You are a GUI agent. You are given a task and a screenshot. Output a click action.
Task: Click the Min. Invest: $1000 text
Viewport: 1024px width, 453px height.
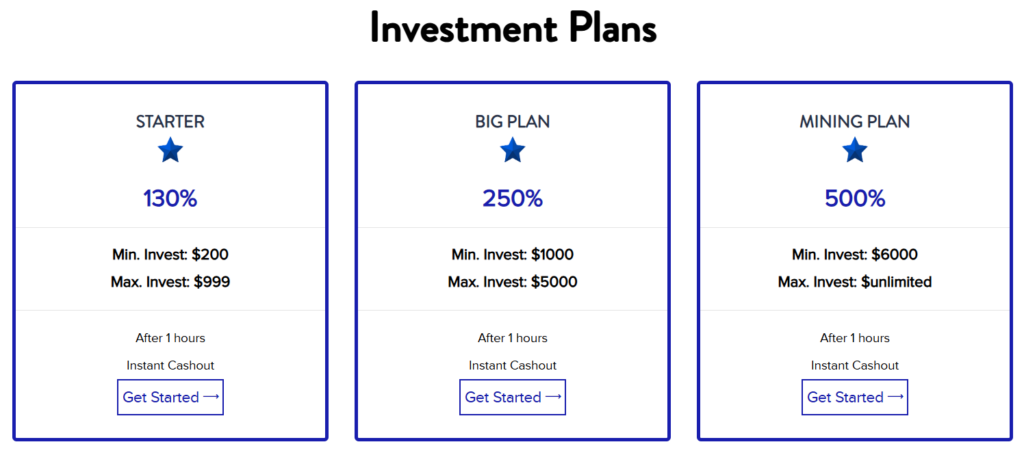(512, 255)
